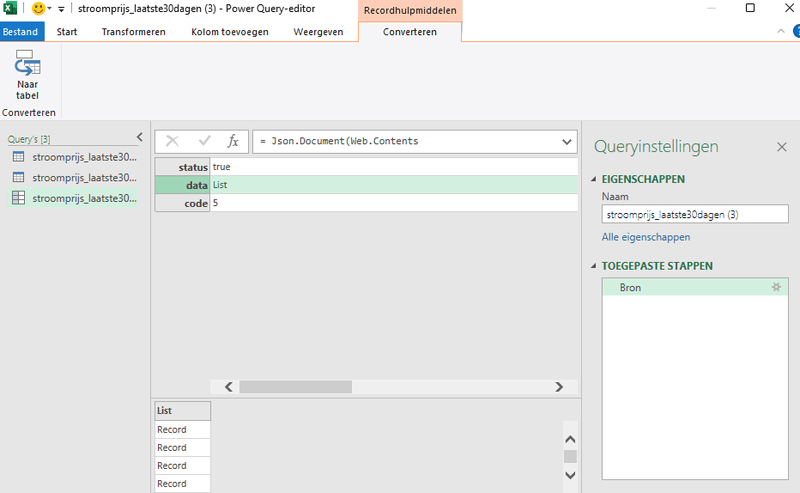
Task: Click the Excel app icon in title bar
Action: coord(9,8)
